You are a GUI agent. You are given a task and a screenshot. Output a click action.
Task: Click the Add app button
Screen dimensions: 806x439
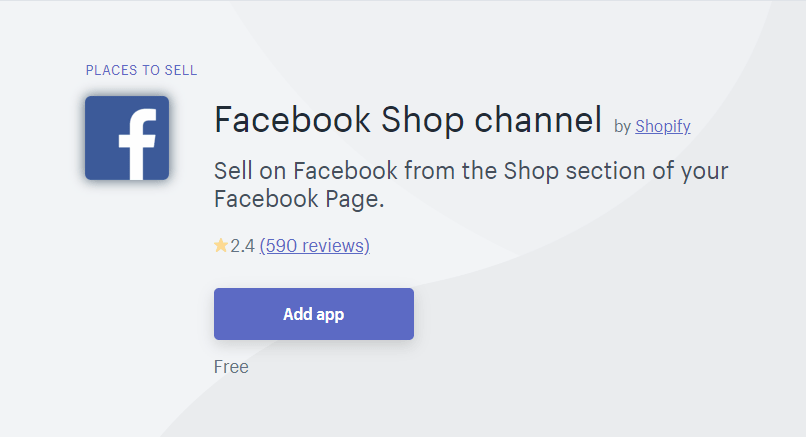[x=314, y=314]
